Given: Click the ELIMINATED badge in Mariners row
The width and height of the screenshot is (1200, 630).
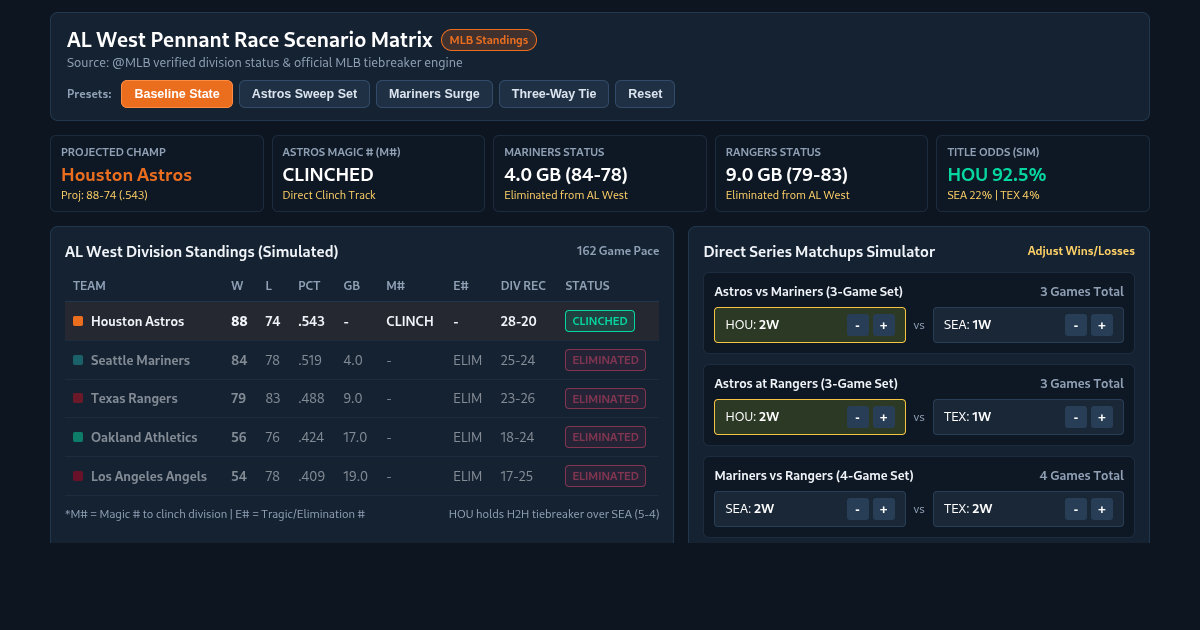Looking at the screenshot, I should point(605,360).
